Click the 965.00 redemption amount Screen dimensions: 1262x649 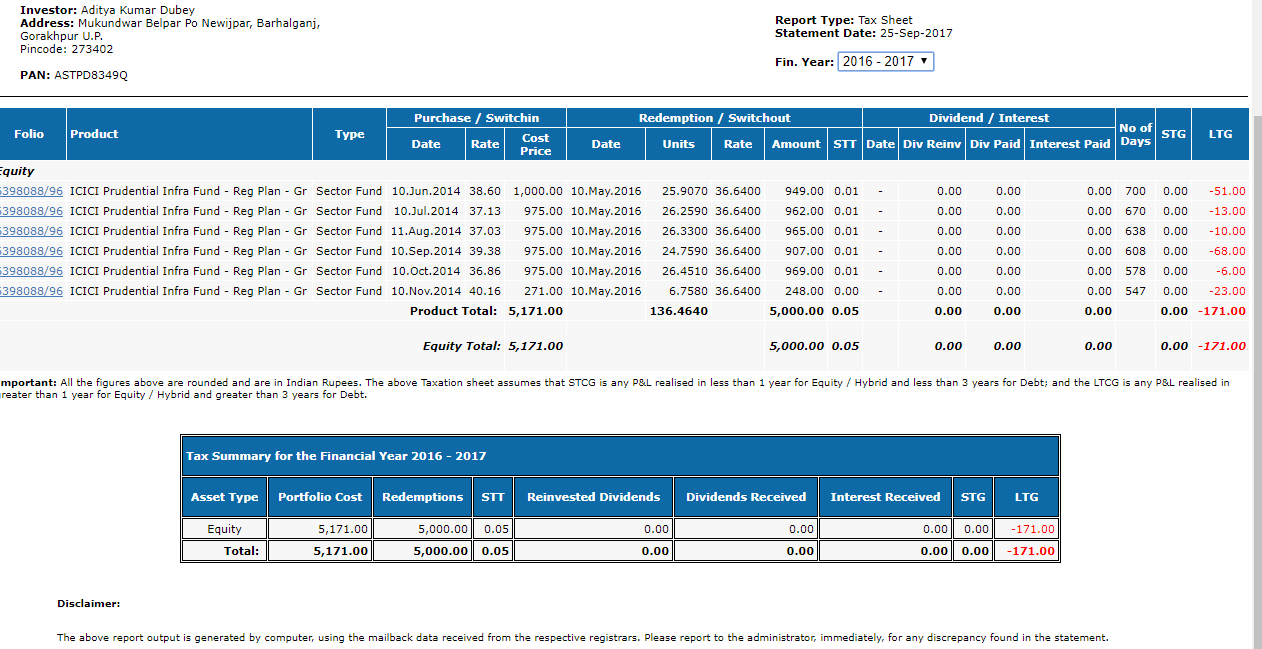(x=805, y=231)
